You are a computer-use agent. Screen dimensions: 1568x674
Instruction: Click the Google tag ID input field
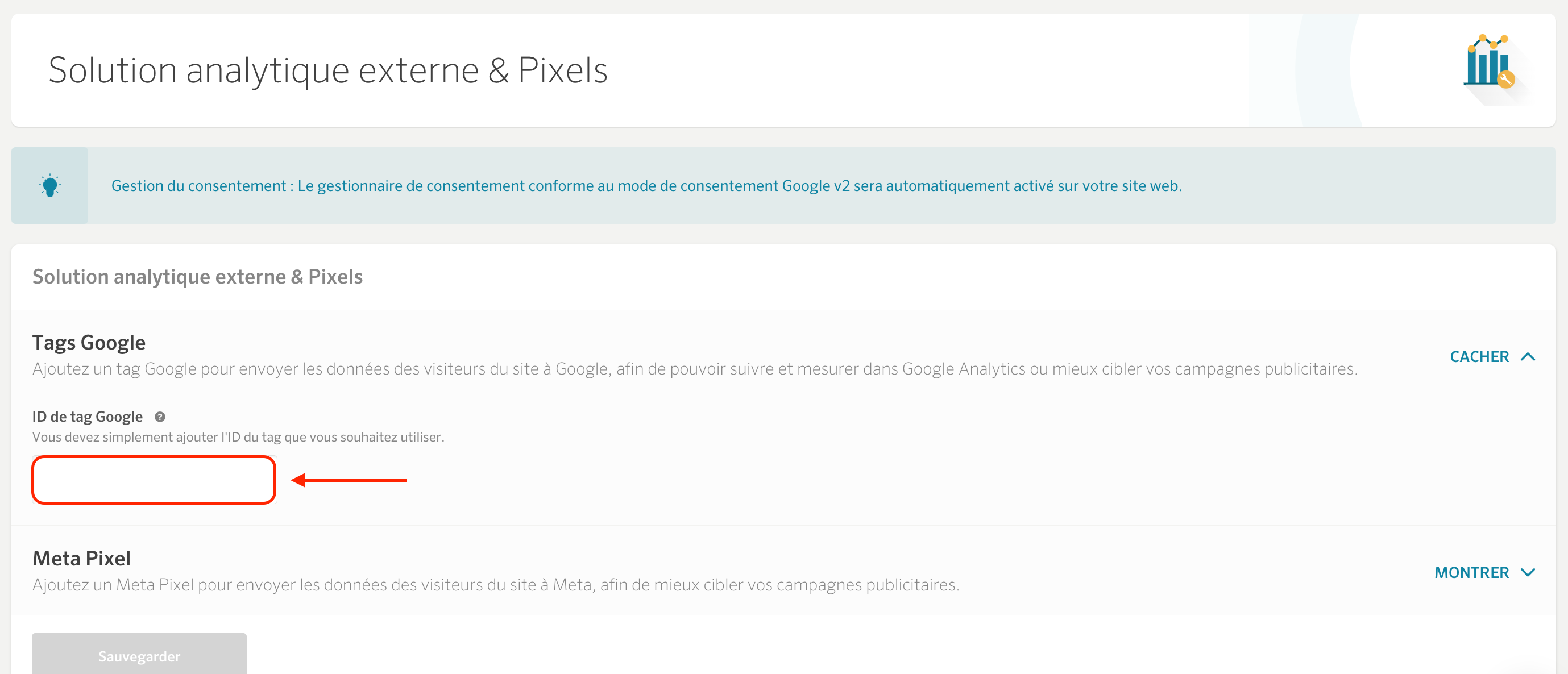154,480
